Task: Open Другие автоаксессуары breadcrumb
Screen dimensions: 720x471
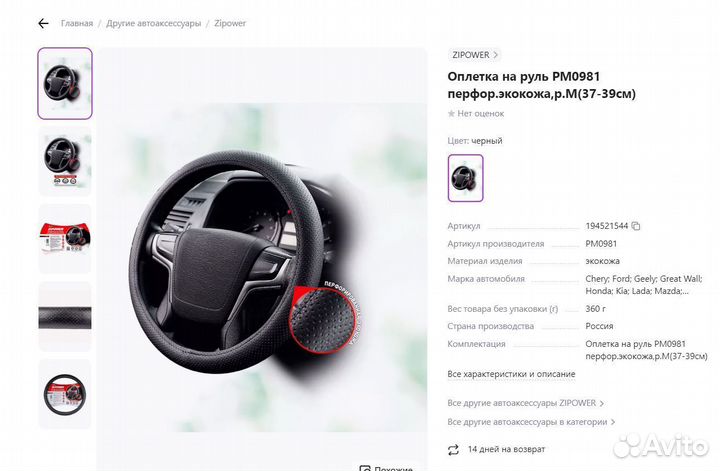Action: click(x=153, y=23)
